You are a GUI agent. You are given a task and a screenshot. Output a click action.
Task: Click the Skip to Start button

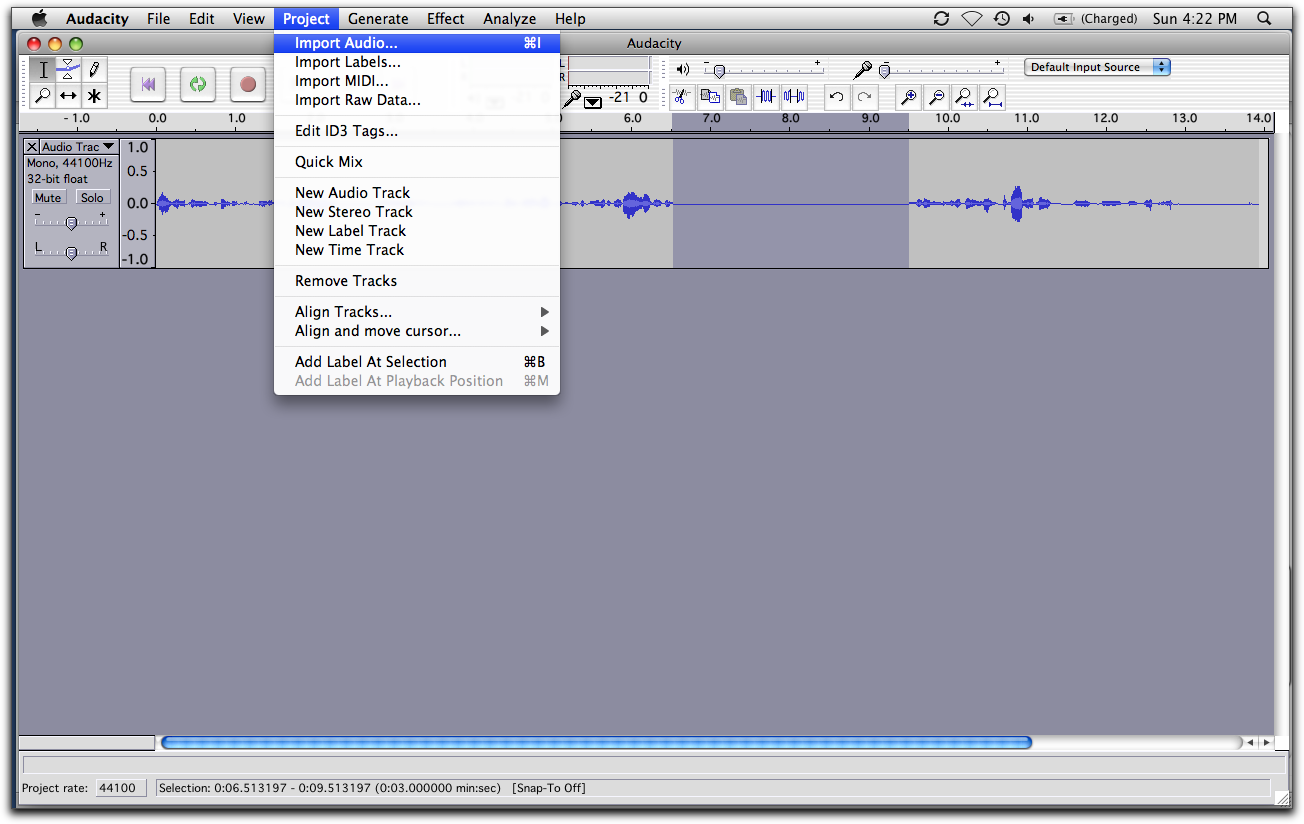pos(148,85)
